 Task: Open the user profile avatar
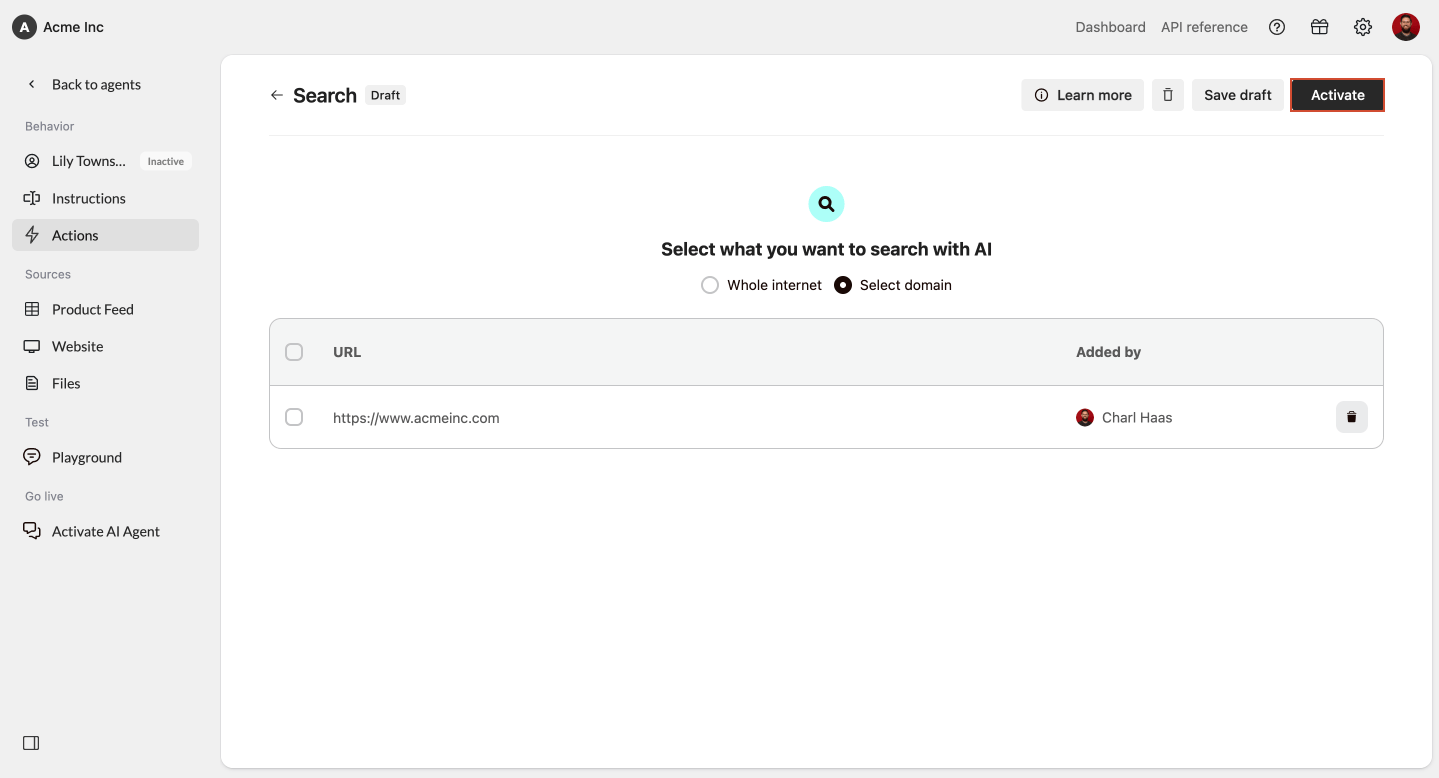tap(1406, 27)
